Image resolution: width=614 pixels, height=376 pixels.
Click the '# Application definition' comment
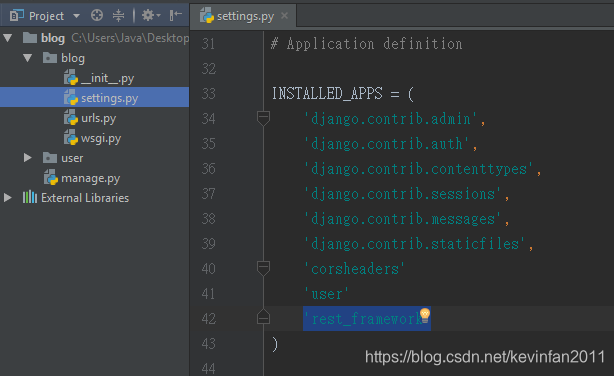(x=367, y=44)
